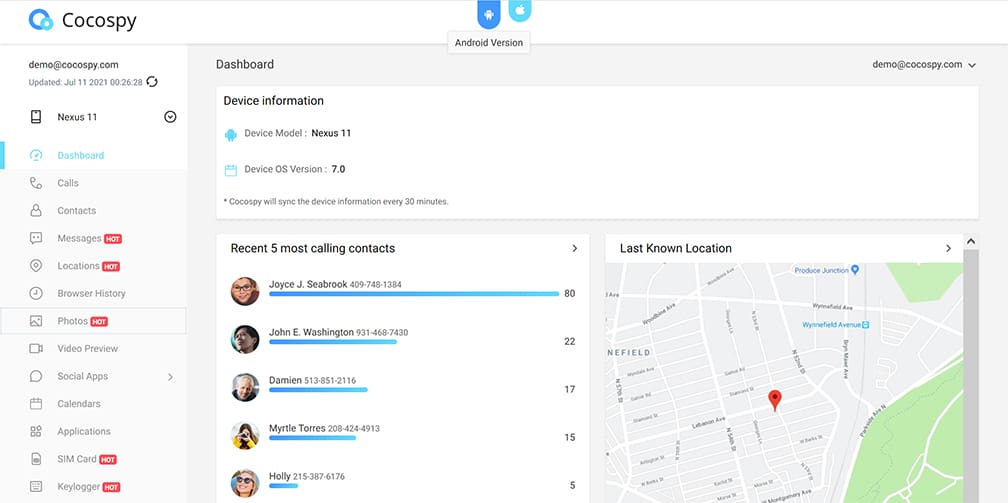Click the Photos picture icon in sidebar
The image size is (1008, 503).
pos(36,321)
